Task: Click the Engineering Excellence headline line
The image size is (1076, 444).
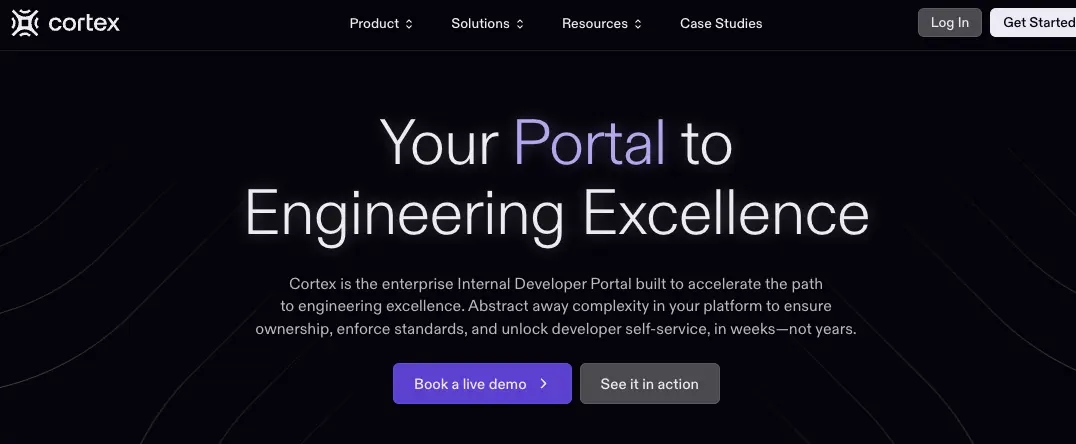Action: pos(557,215)
